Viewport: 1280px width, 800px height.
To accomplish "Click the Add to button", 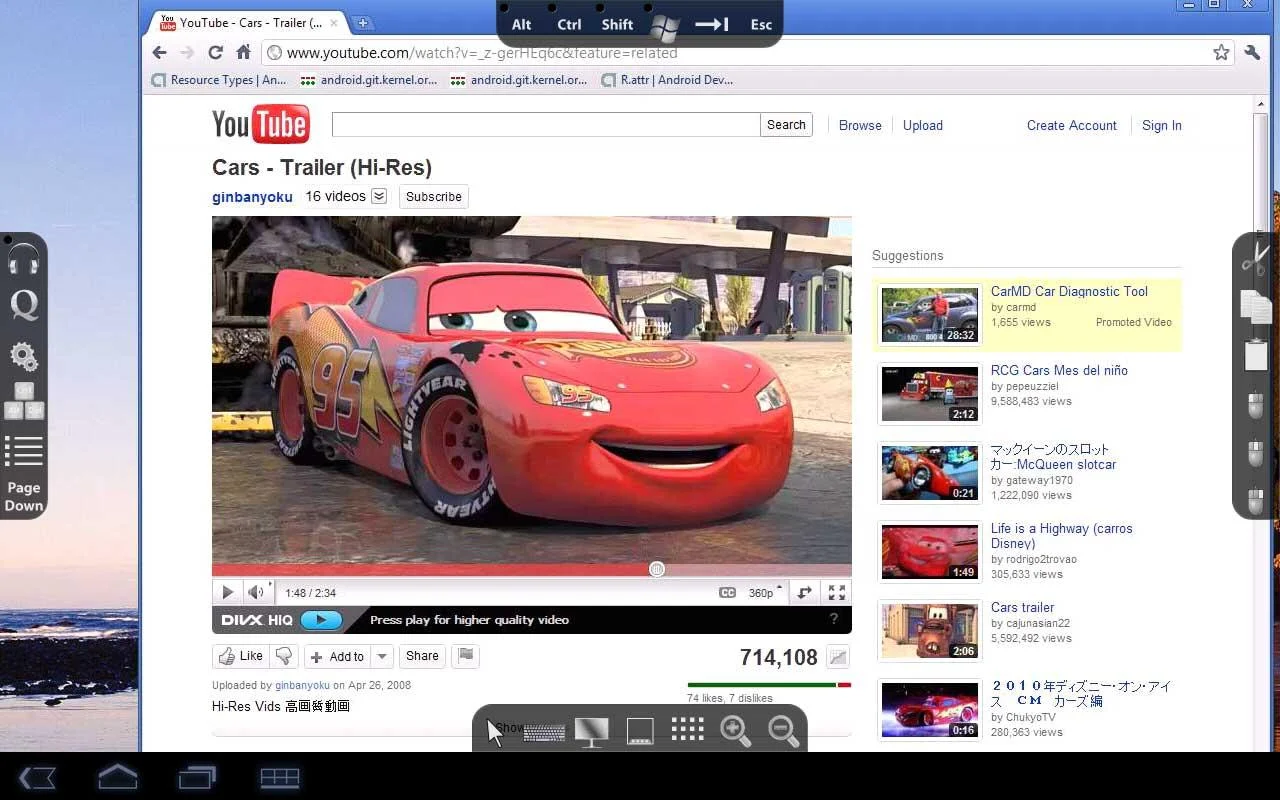I will (x=337, y=657).
